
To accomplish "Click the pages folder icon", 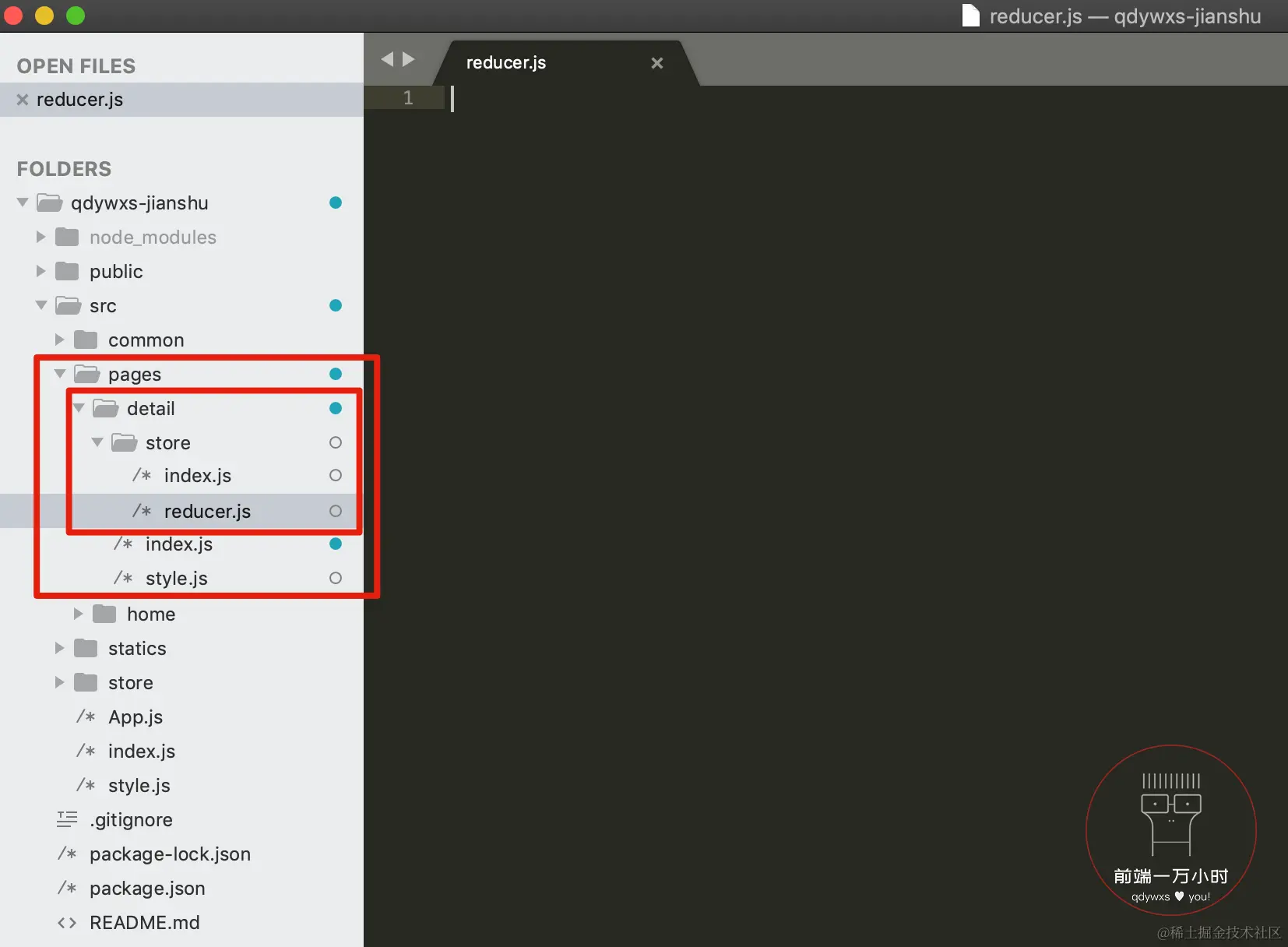I will (x=86, y=374).
